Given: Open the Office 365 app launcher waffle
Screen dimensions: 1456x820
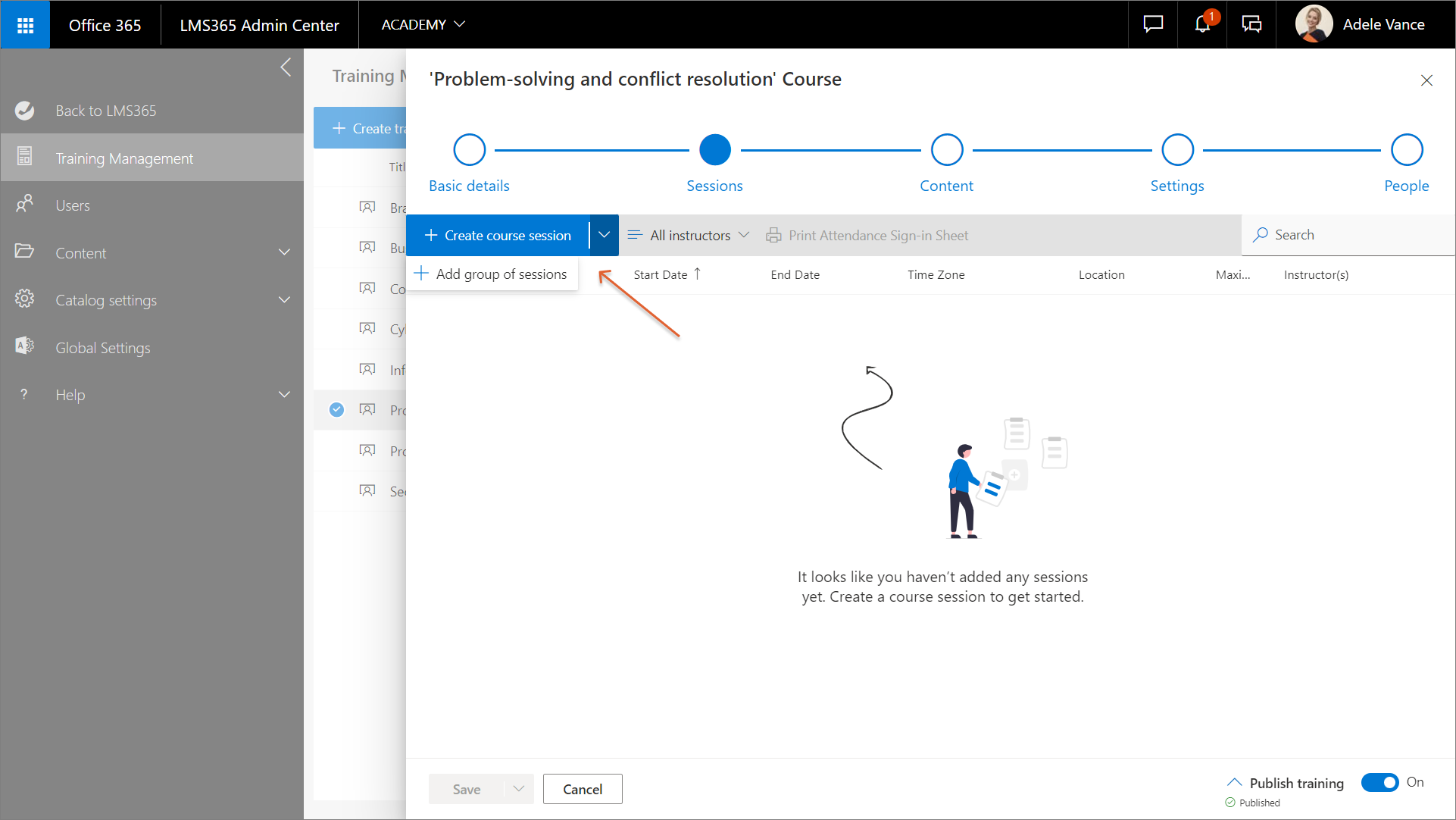Looking at the screenshot, I should coord(25,25).
